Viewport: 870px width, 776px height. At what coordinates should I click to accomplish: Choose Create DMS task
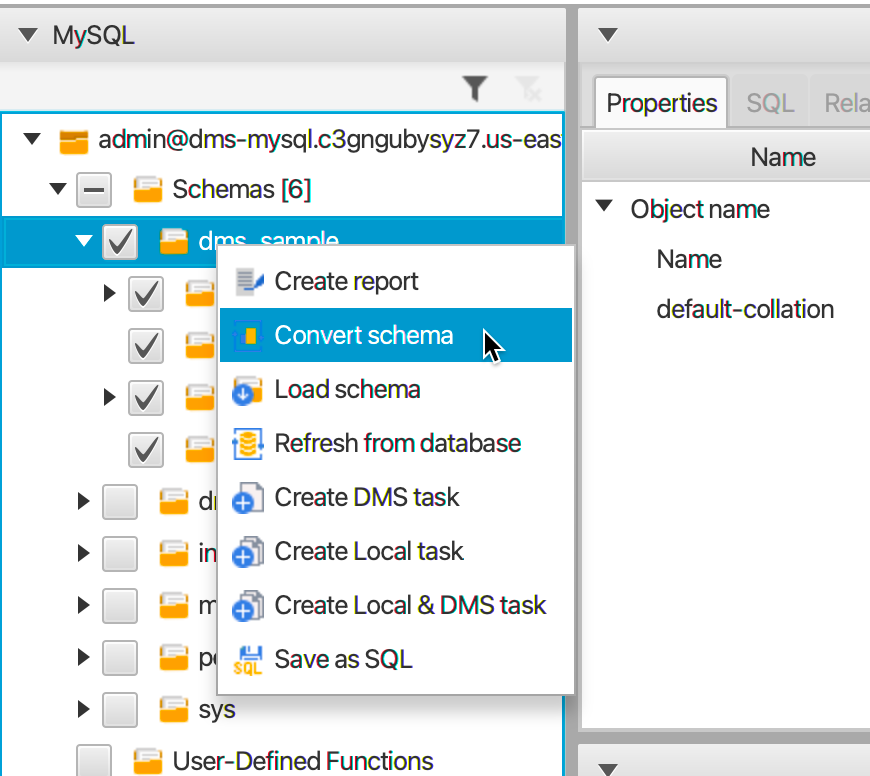pyautogui.click(x=396, y=497)
